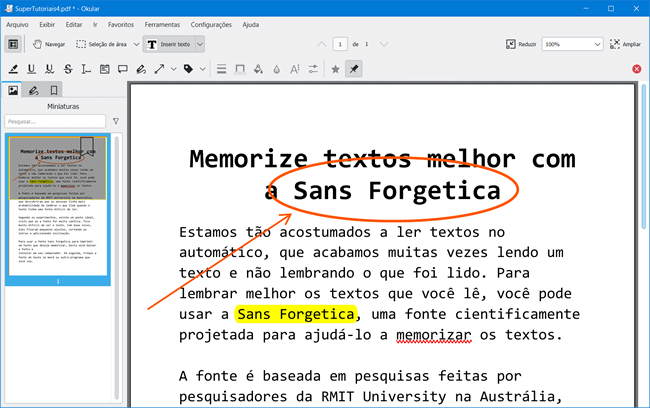
Task: Open the Favoritos menu
Action: [121, 25]
